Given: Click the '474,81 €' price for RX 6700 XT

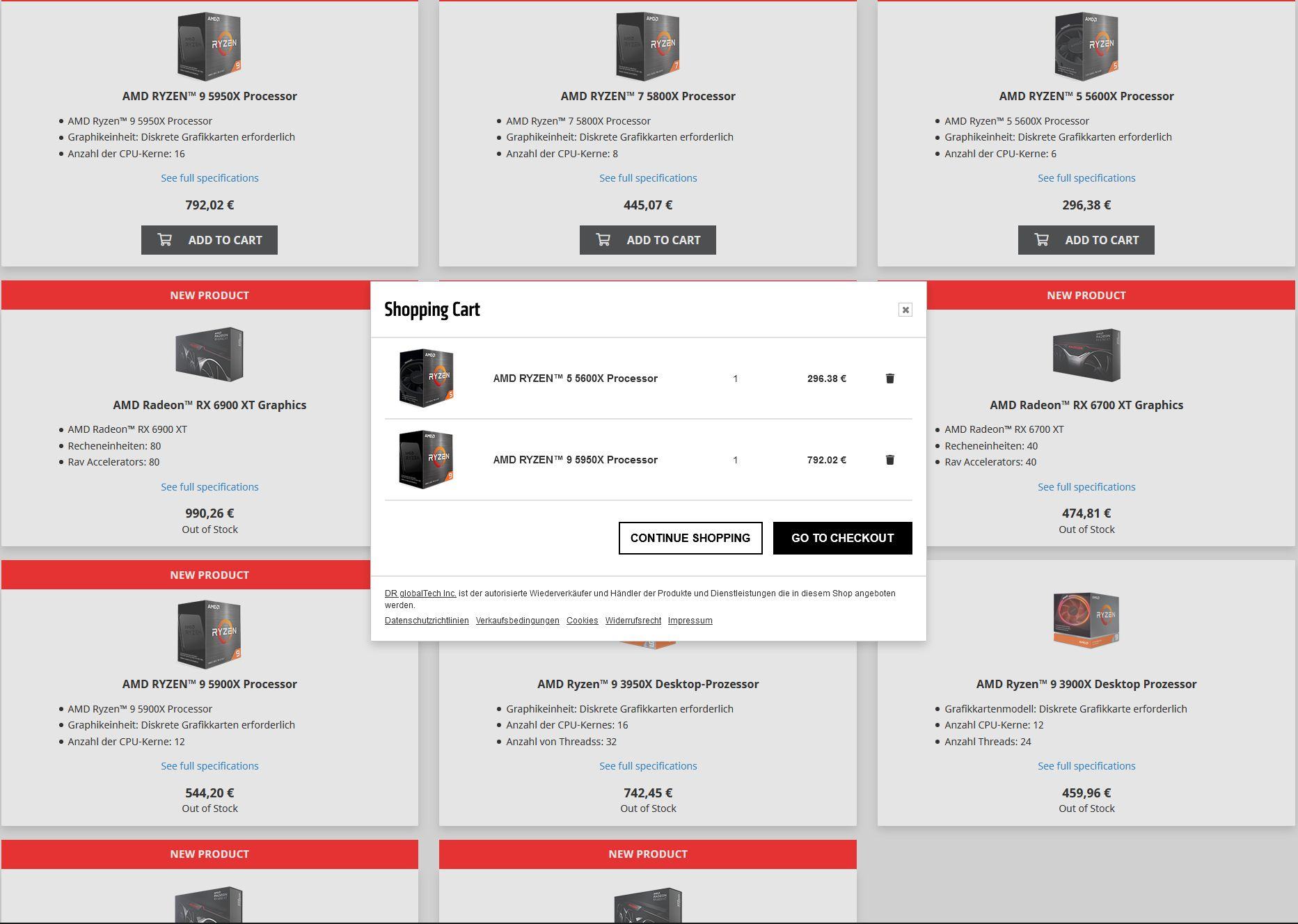Looking at the screenshot, I should point(1086,513).
